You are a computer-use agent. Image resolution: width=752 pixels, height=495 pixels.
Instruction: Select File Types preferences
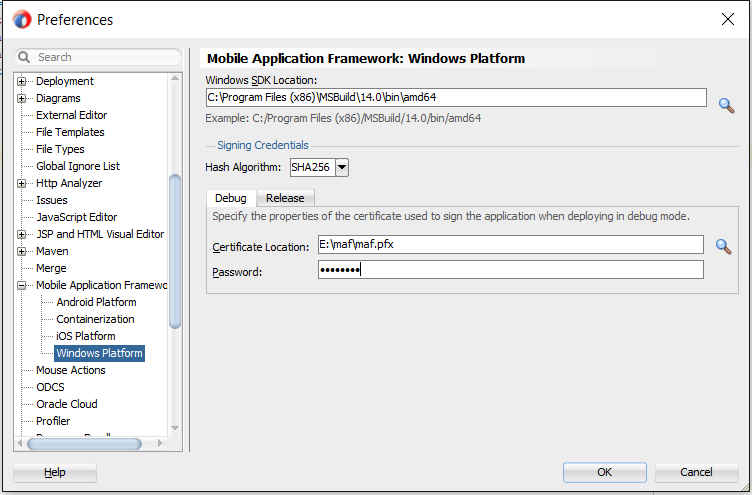[60, 149]
